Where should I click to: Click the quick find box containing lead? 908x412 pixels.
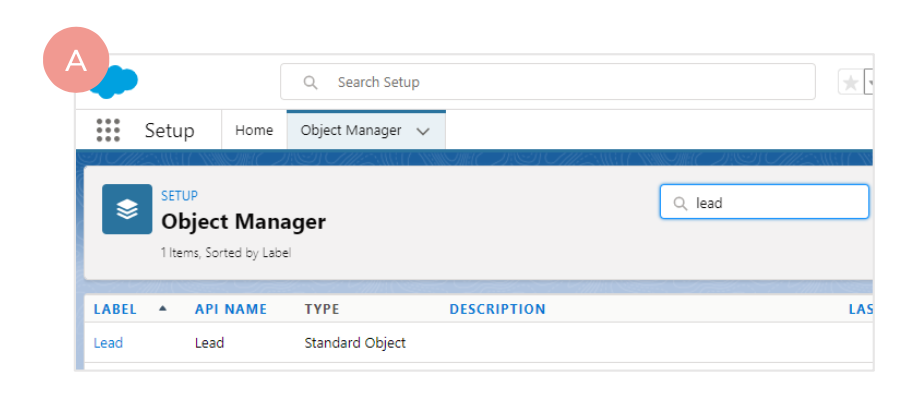764,202
